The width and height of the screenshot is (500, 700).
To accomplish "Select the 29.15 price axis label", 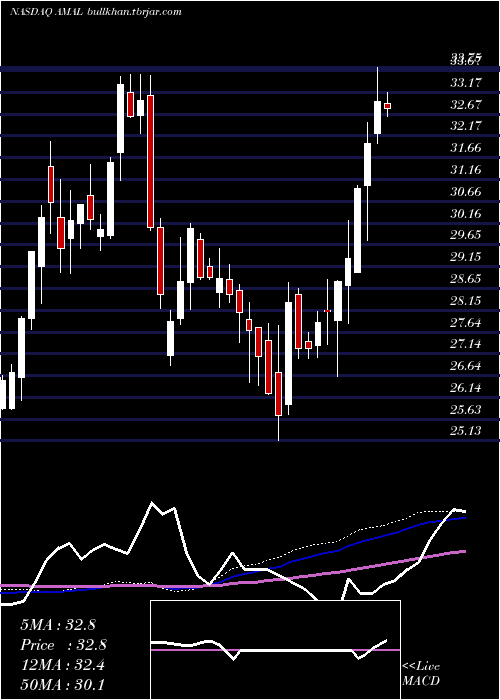I will click(466, 257).
